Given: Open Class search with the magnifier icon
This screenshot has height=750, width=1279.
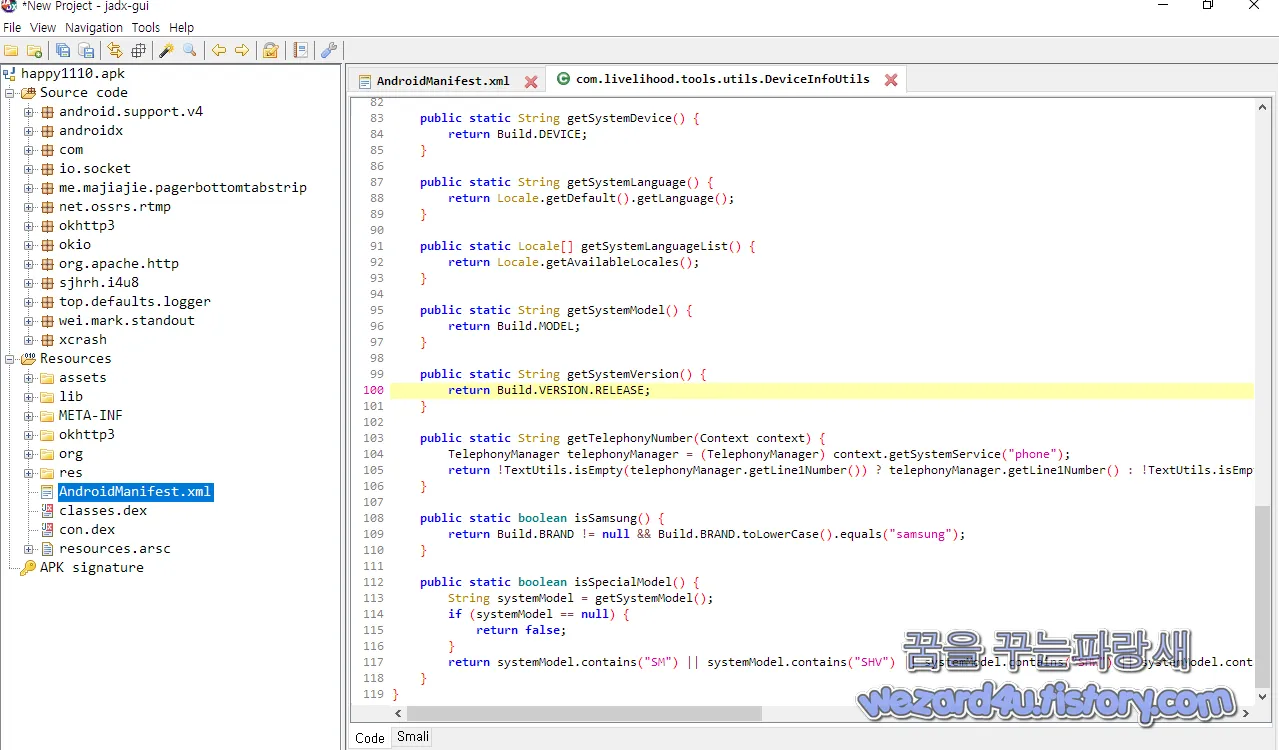Looking at the screenshot, I should point(190,50).
